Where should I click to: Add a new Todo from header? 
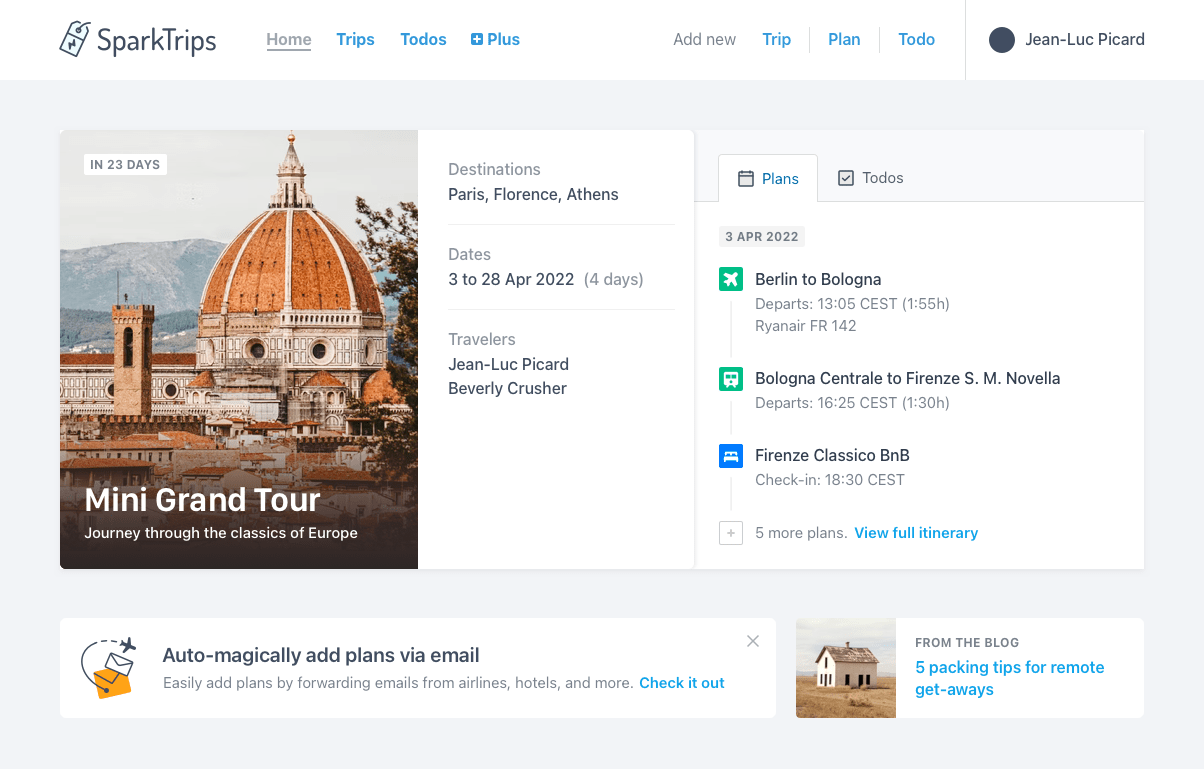coord(916,40)
